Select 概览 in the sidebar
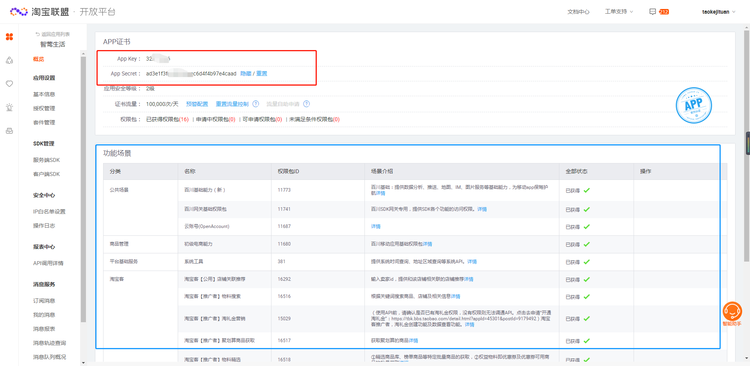 (x=38, y=59)
